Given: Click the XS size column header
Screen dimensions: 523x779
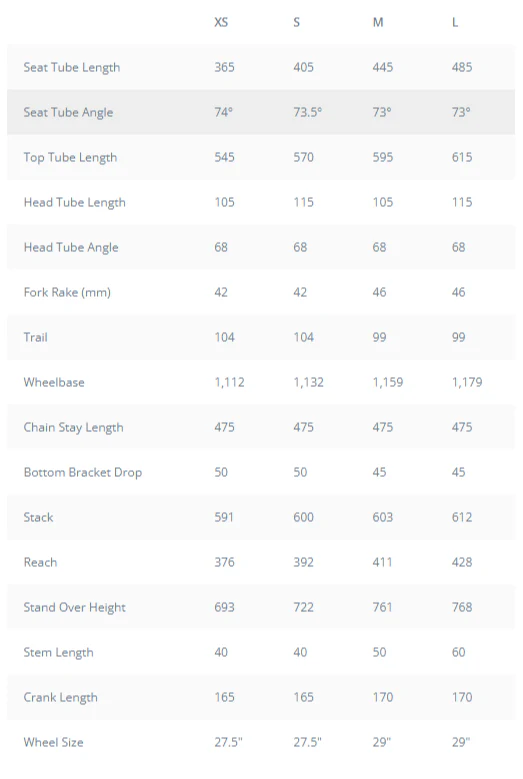Looking at the screenshot, I should click(221, 22).
